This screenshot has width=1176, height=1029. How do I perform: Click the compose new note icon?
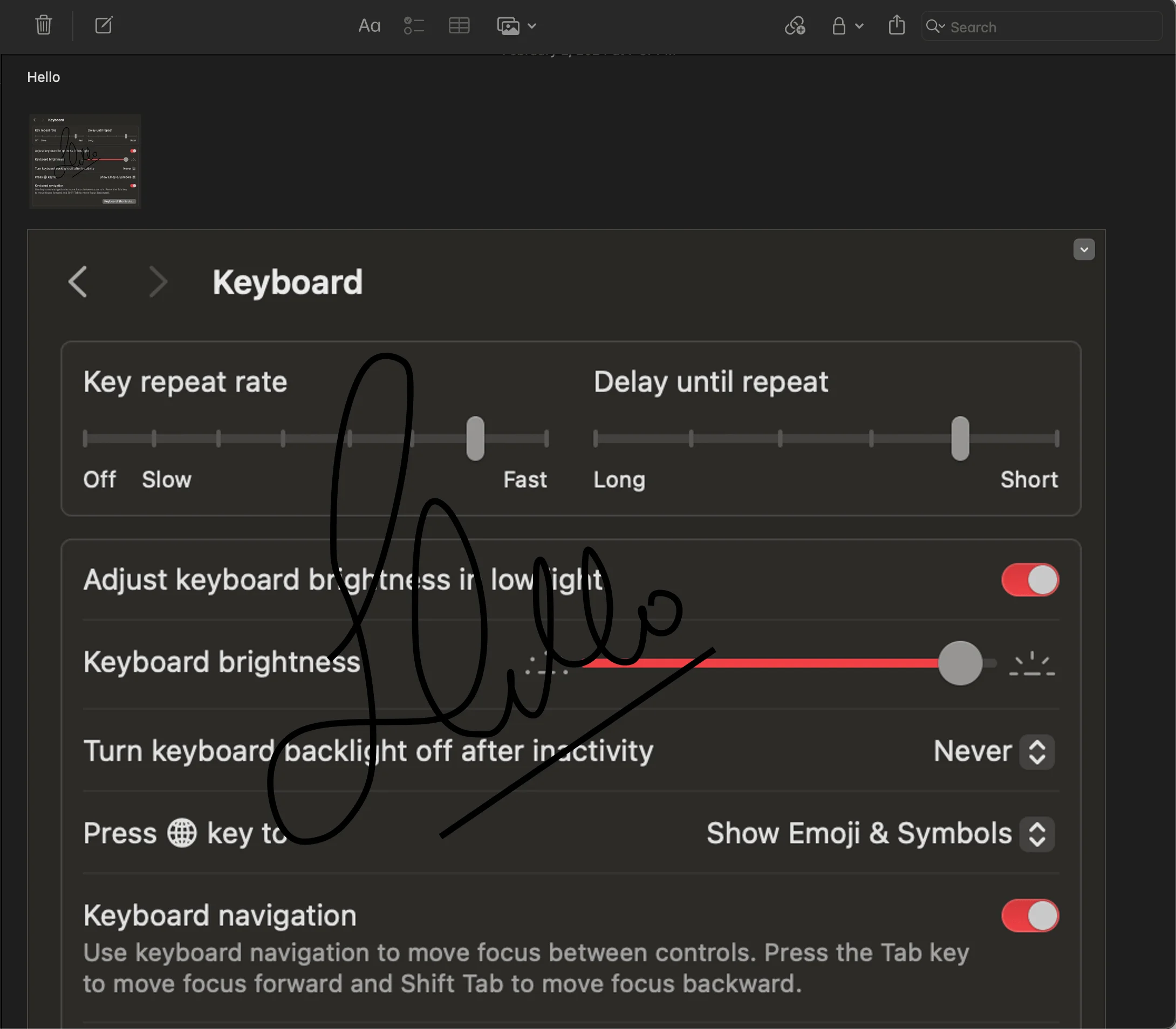pyautogui.click(x=104, y=25)
